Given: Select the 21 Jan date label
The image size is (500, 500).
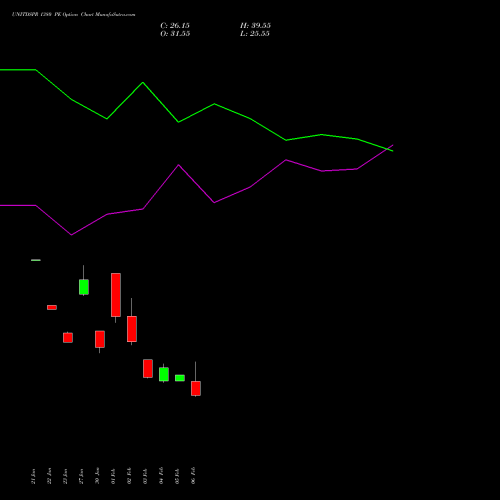Looking at the screenshot, I should point(33,476).
